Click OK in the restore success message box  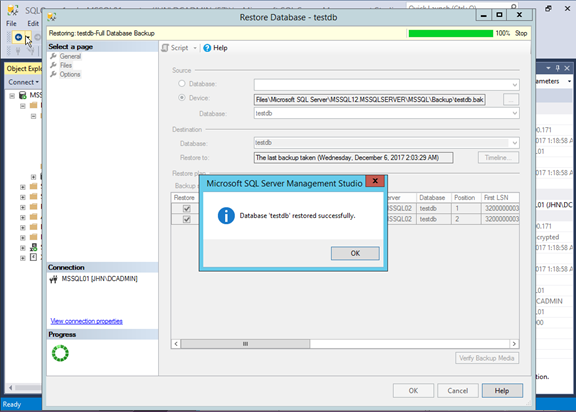click(355, 253)
